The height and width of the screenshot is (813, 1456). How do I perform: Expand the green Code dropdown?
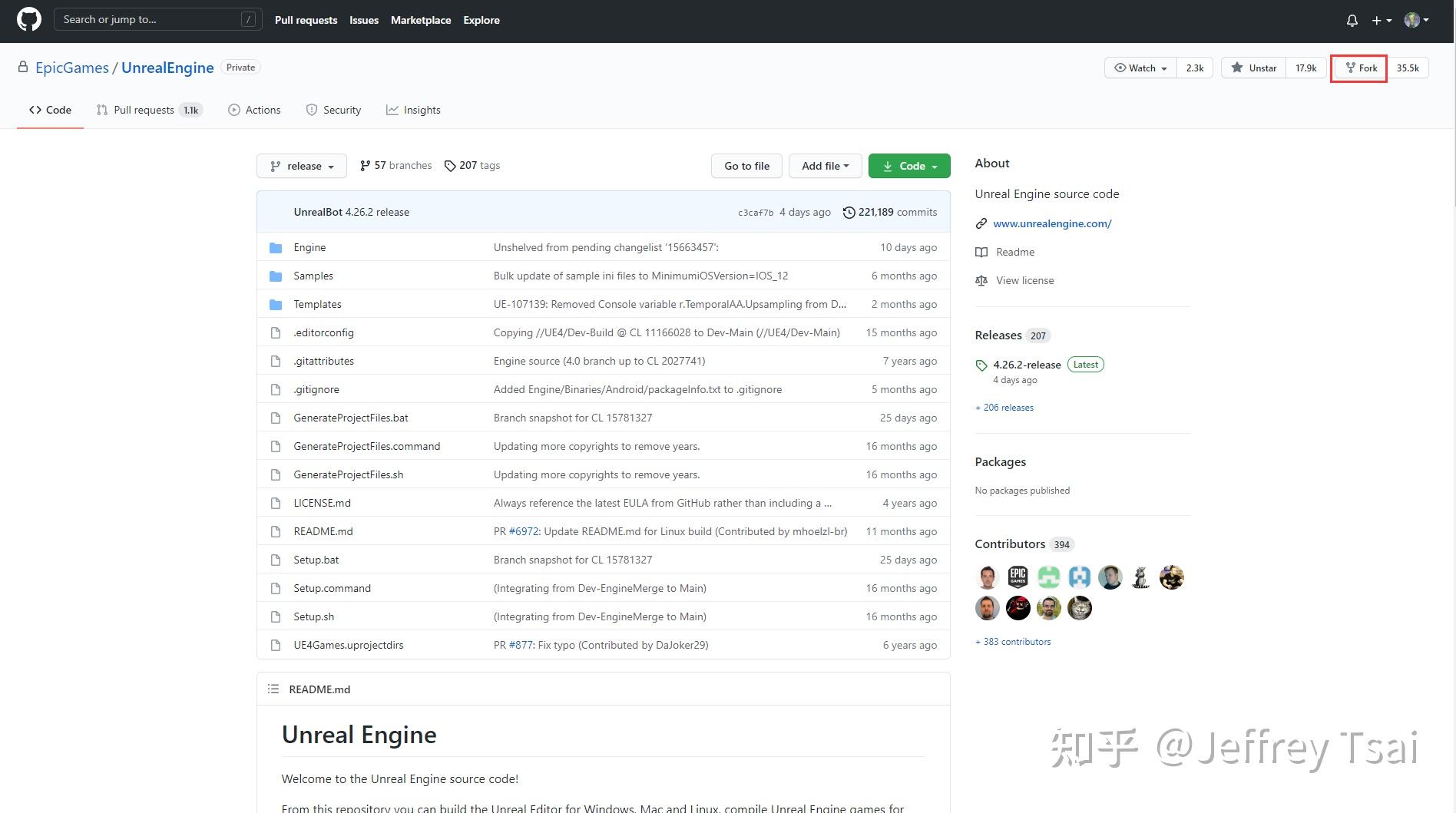(909, 166)
